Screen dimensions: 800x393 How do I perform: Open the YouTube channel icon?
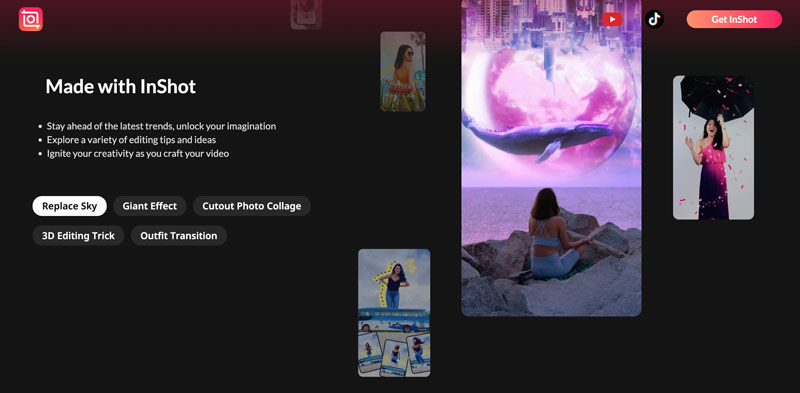(612, 19)
